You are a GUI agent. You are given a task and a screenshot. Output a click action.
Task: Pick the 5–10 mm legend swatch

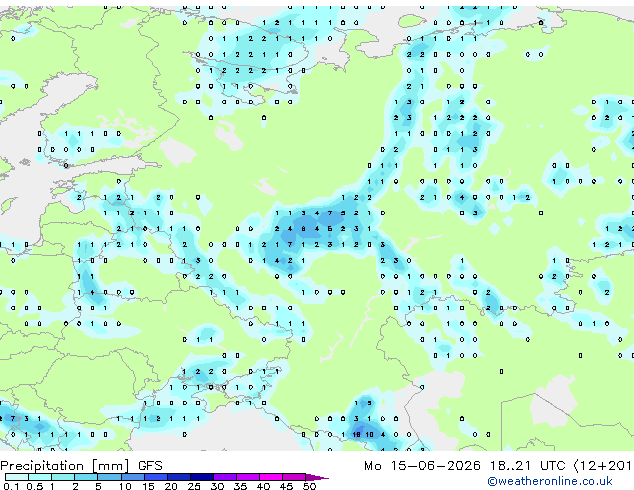pyautogui.click(x=109, y=477)
